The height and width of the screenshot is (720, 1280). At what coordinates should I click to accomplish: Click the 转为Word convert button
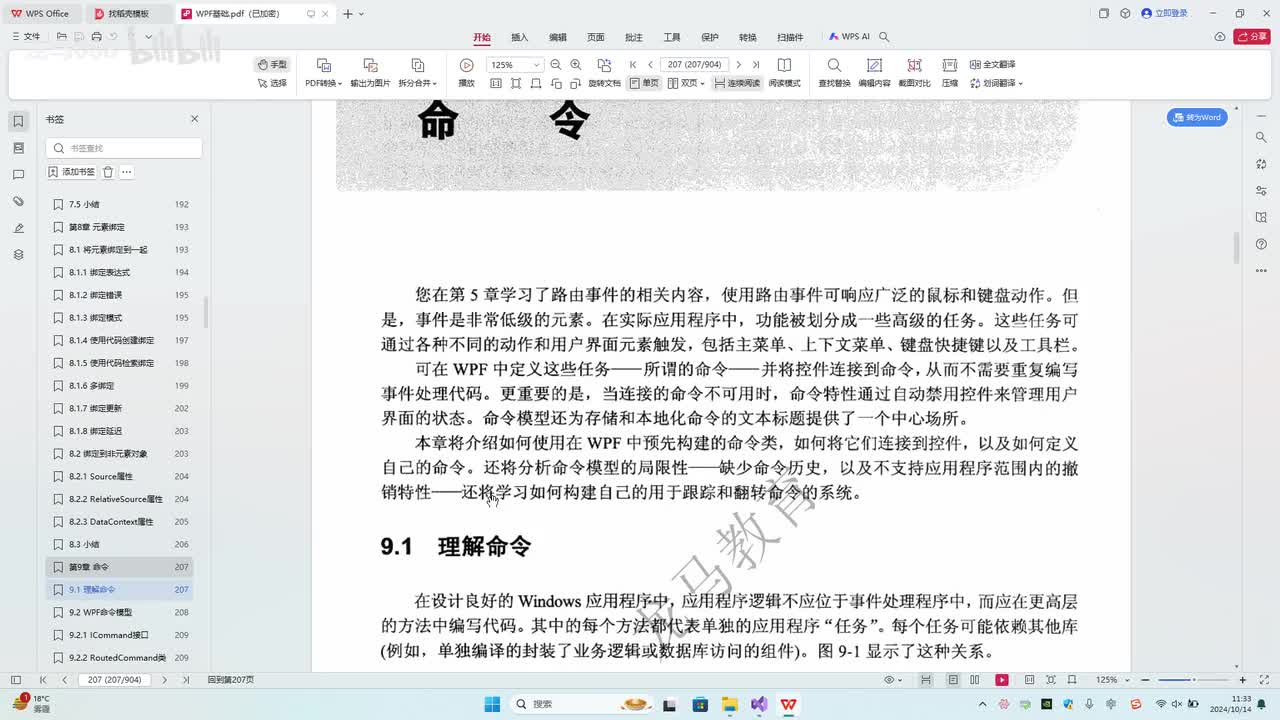point(1197,117)
